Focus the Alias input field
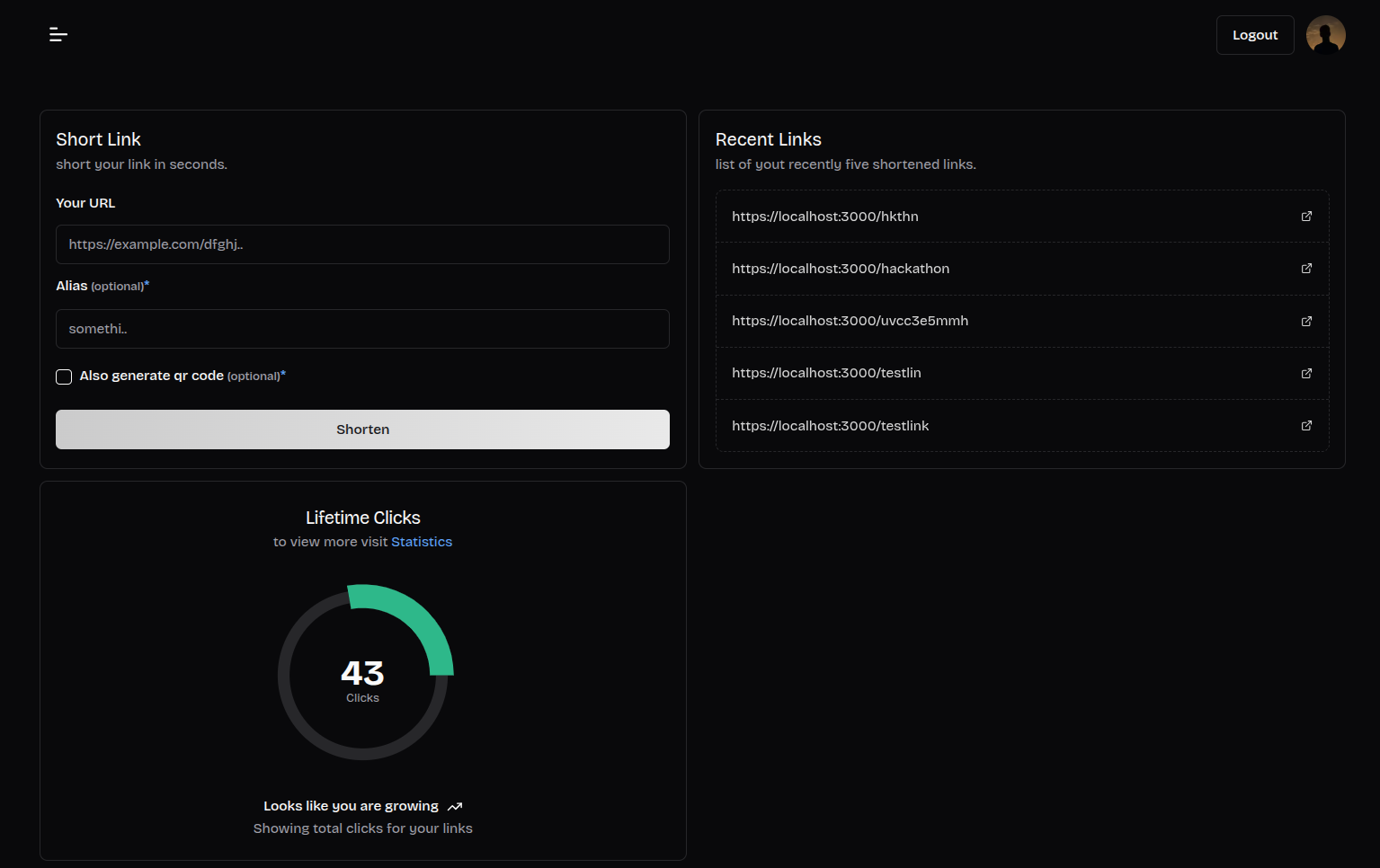1380x868 pixels. pyautogui.click(x=362, y=329)
